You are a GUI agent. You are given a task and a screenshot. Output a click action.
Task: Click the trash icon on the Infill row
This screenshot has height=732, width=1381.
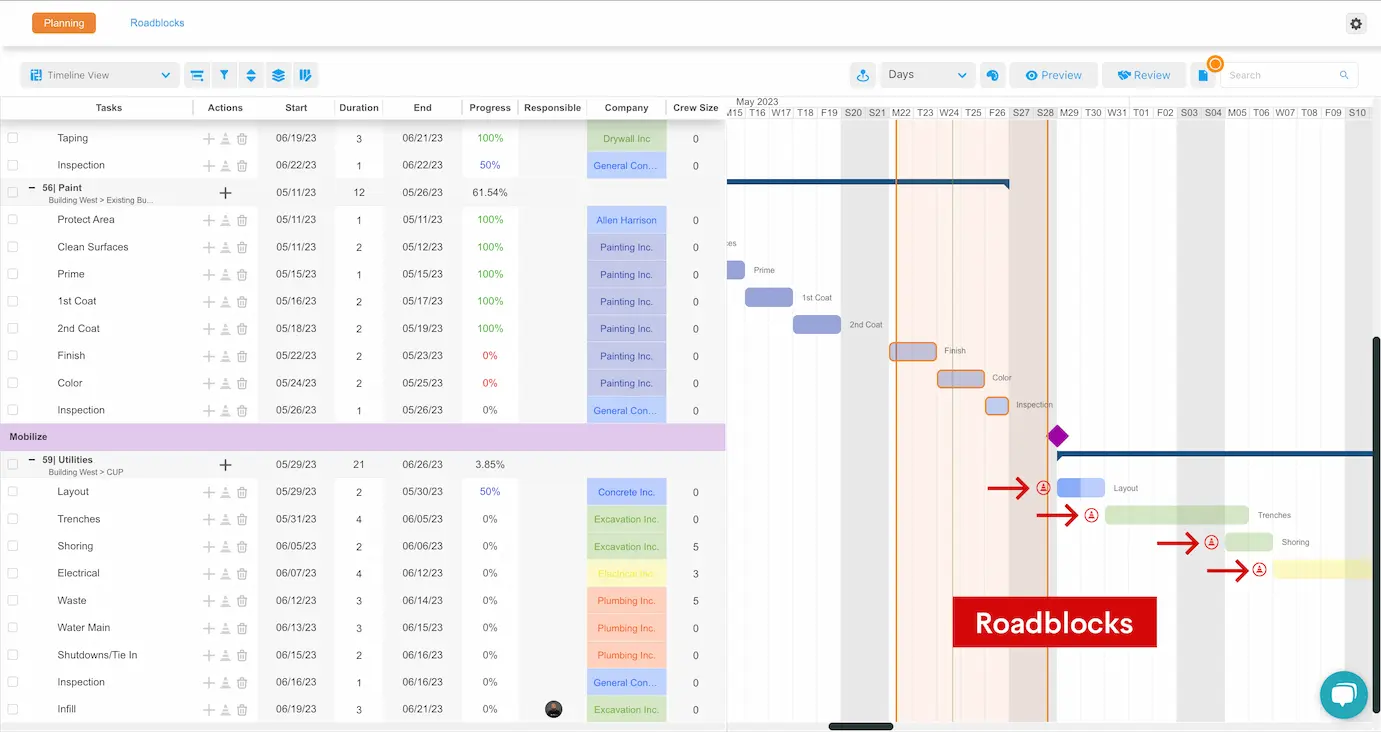point(242,710)
